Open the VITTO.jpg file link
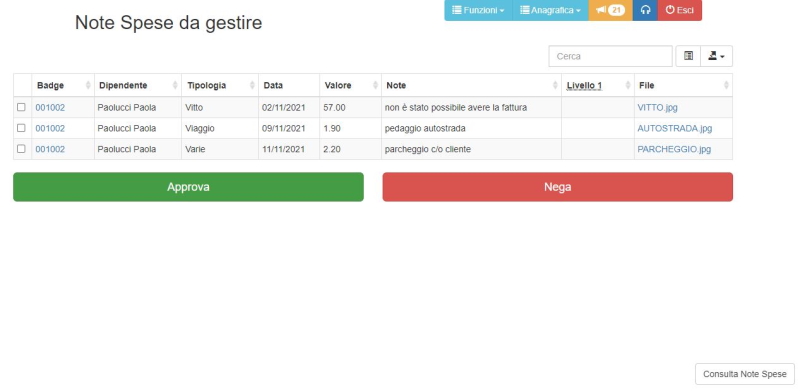800x391 pixels. [658, 108]
